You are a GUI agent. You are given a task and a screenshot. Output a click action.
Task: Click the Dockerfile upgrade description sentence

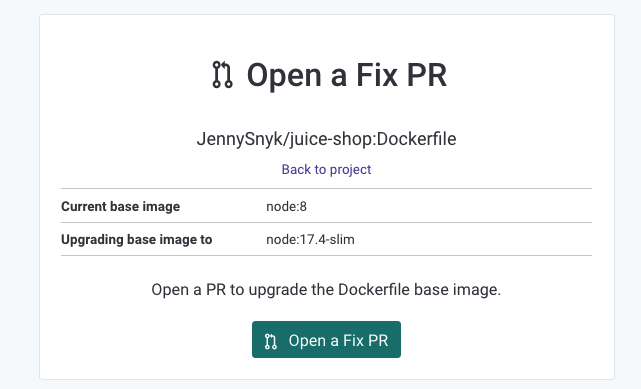(326, 290)
